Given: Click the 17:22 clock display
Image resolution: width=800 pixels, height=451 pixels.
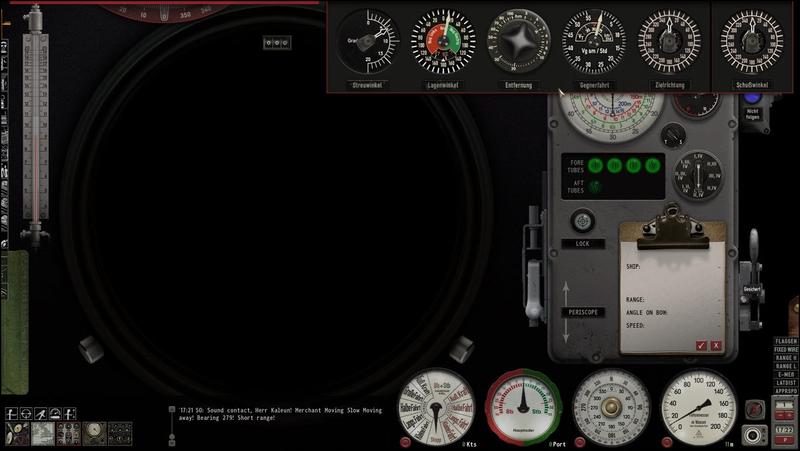Looking at the screenshot, I should coord(785,430).
